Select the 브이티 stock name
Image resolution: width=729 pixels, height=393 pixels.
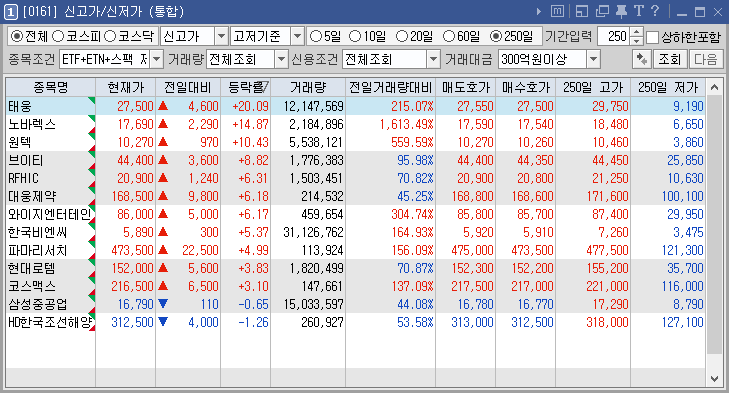tap(26, 160)
